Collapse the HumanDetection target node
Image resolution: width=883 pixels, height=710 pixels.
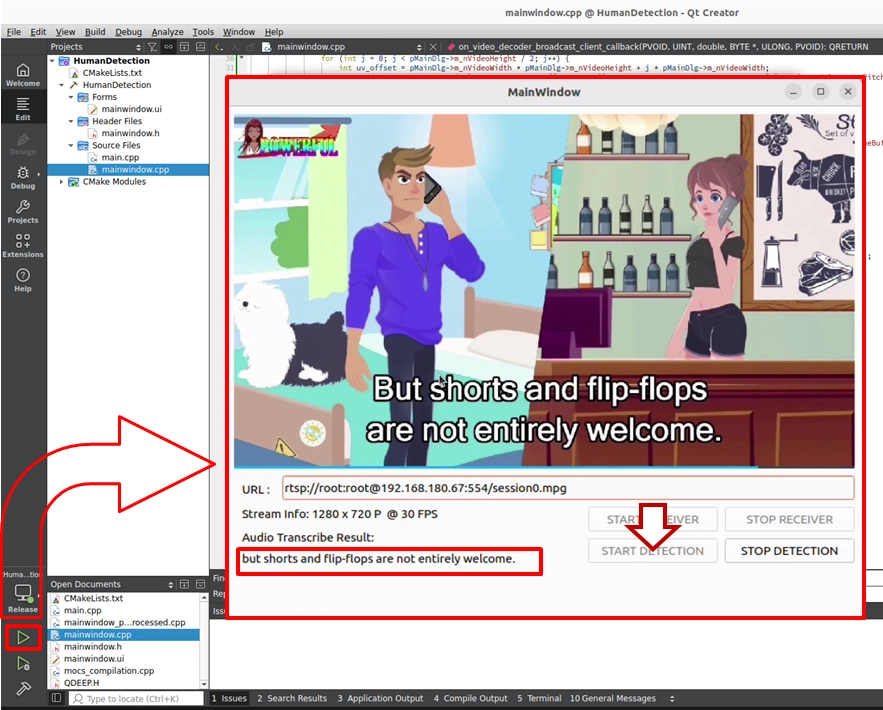coord(61,85)
